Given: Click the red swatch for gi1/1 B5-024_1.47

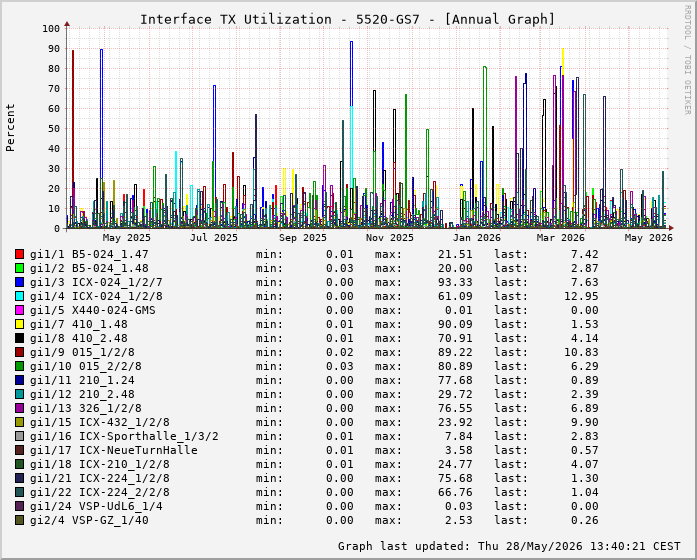Looking at the screenshot, I should pyautogui.click(x=19, y=254).
